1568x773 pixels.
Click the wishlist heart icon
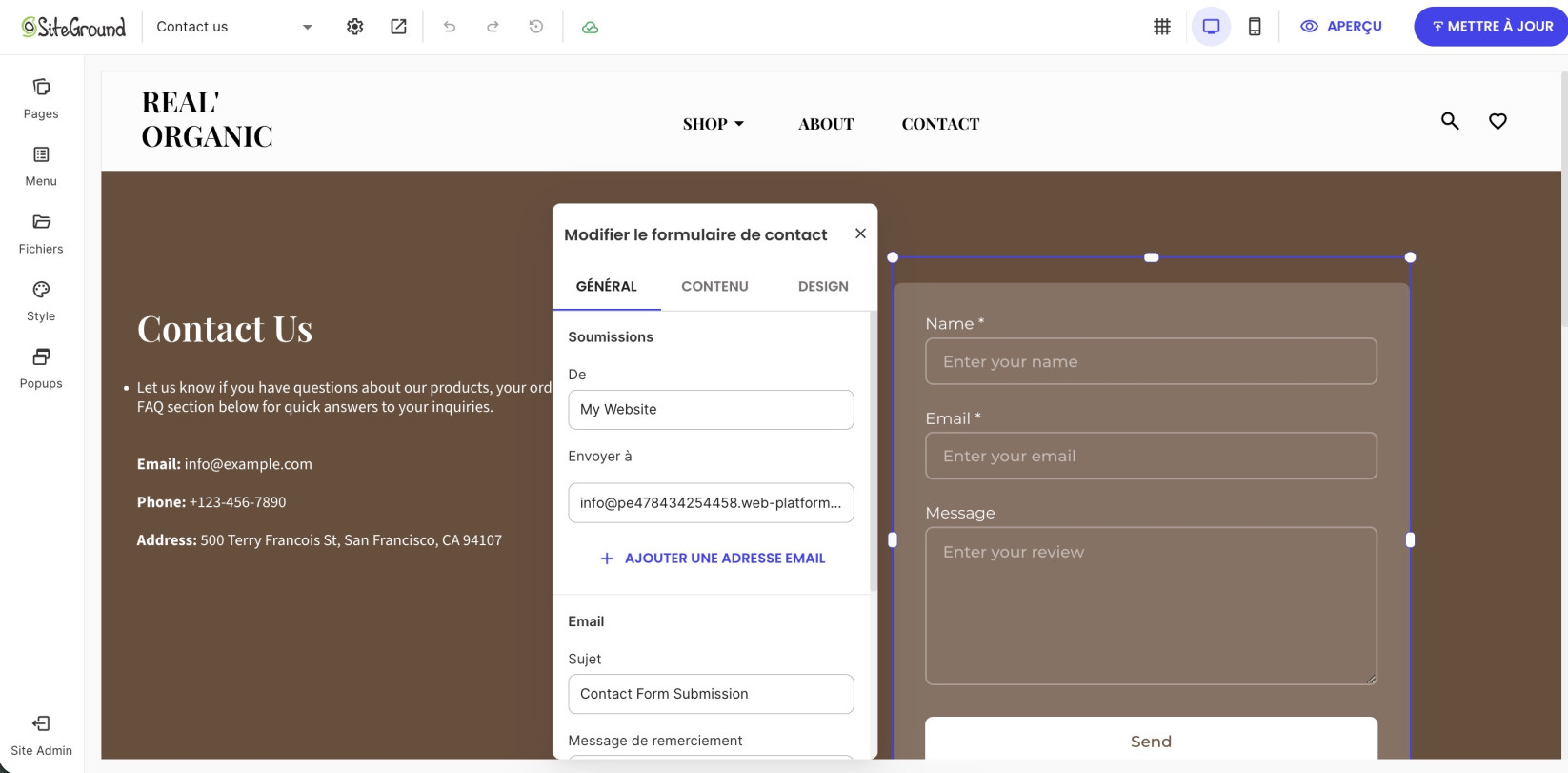click(x=1498, y=121)
